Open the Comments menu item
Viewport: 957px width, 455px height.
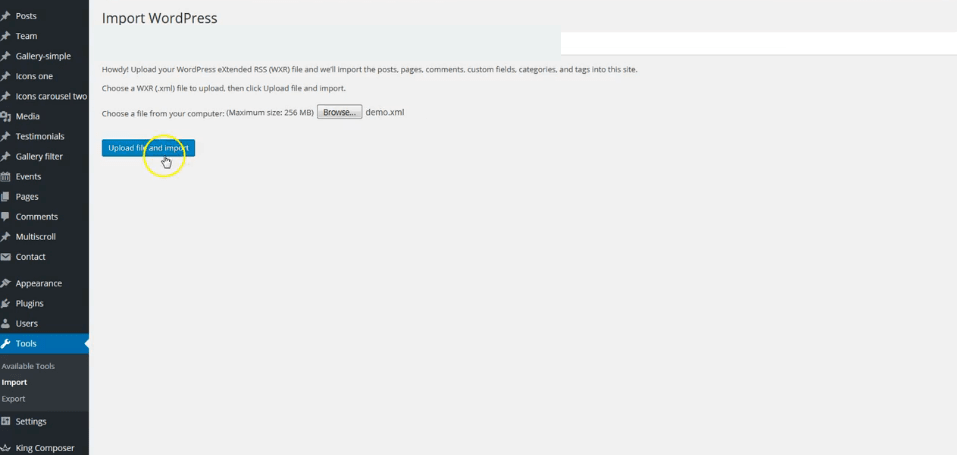coord(37,216)
